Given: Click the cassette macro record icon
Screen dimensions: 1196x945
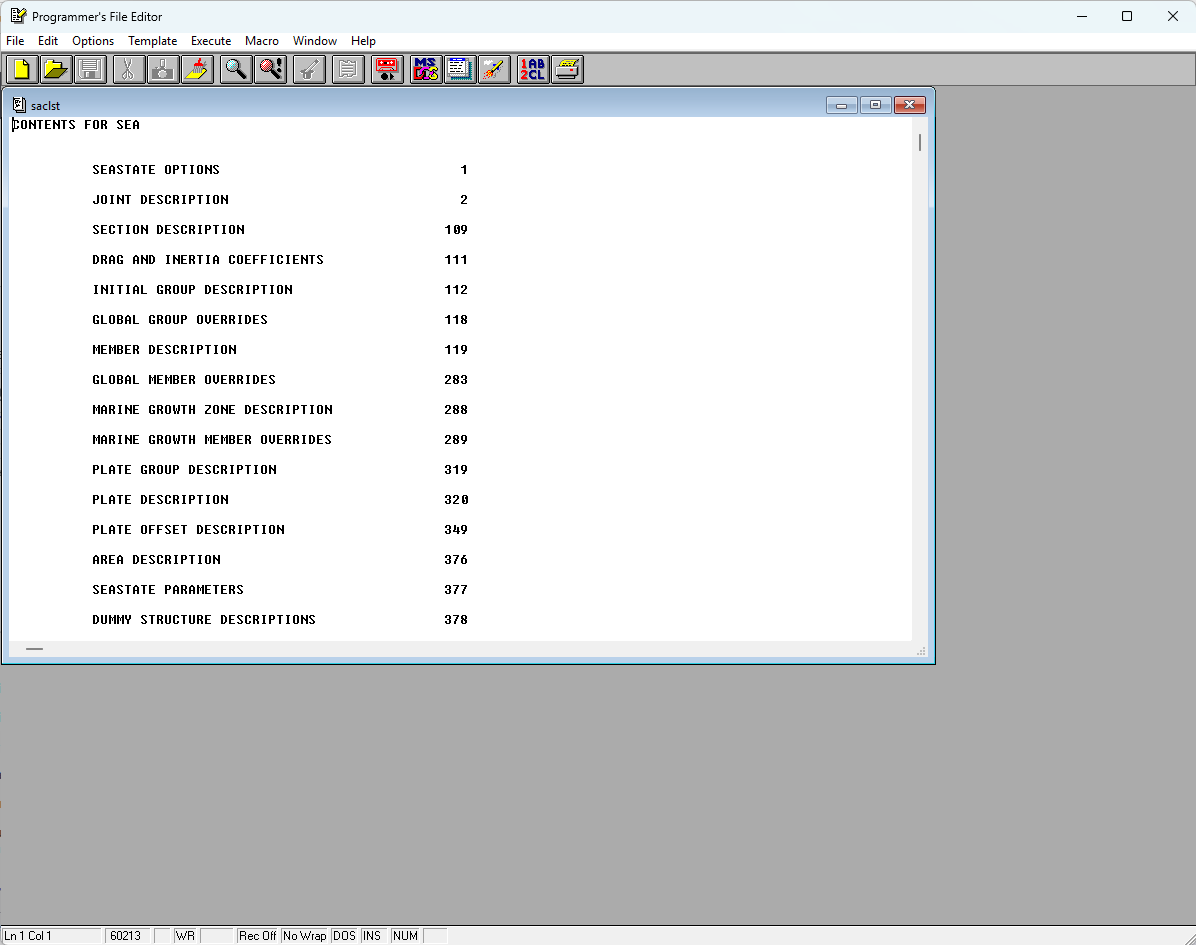Looking at the screenshot, I should point(387,69).
